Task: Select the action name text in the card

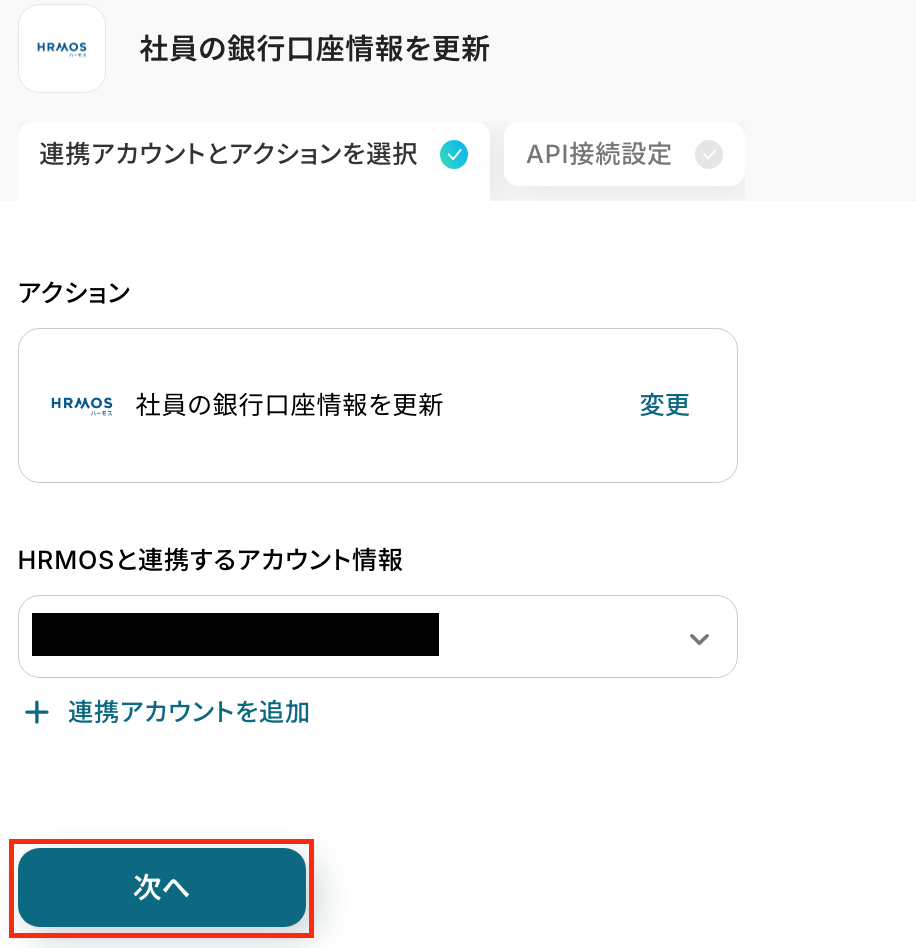Action: point(289,405)
